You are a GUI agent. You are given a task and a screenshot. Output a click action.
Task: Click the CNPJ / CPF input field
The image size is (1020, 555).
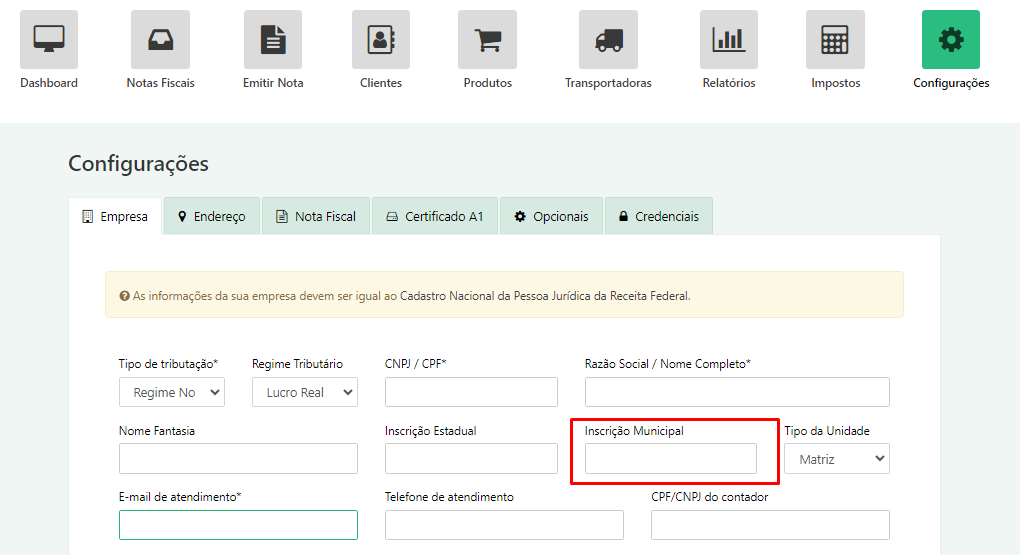coord(471,392)
